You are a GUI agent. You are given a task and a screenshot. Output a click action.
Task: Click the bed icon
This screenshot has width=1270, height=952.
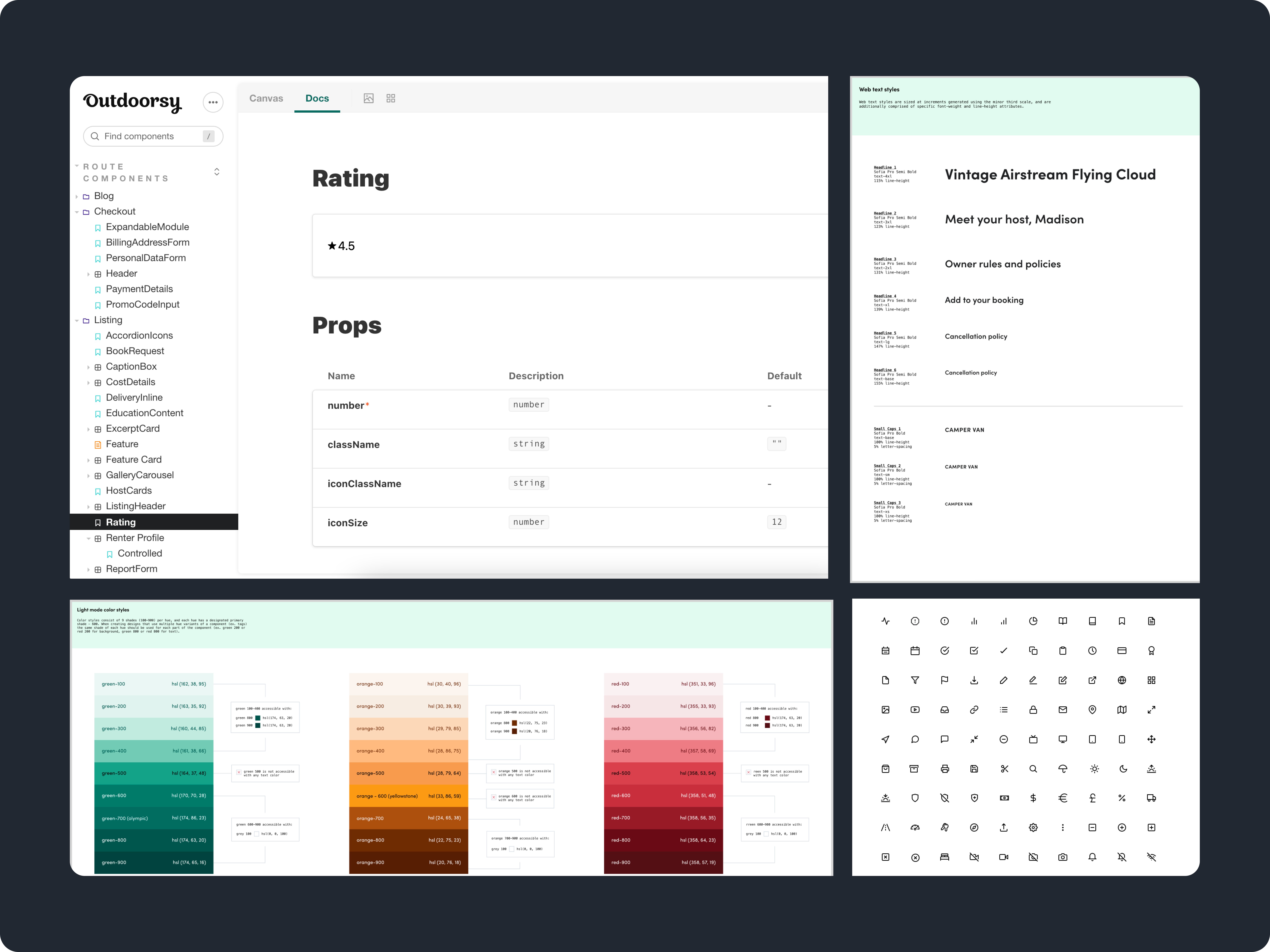944,857
